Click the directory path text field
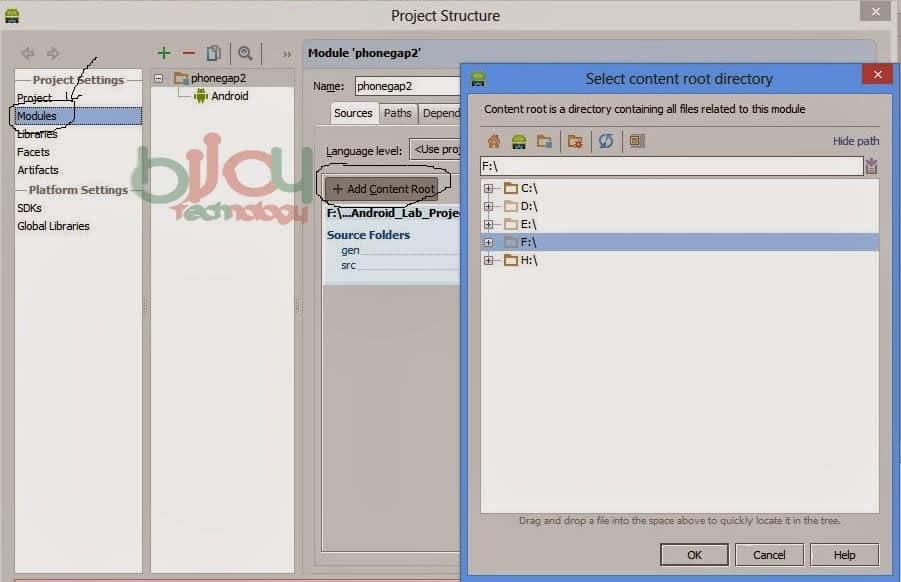 670,166
